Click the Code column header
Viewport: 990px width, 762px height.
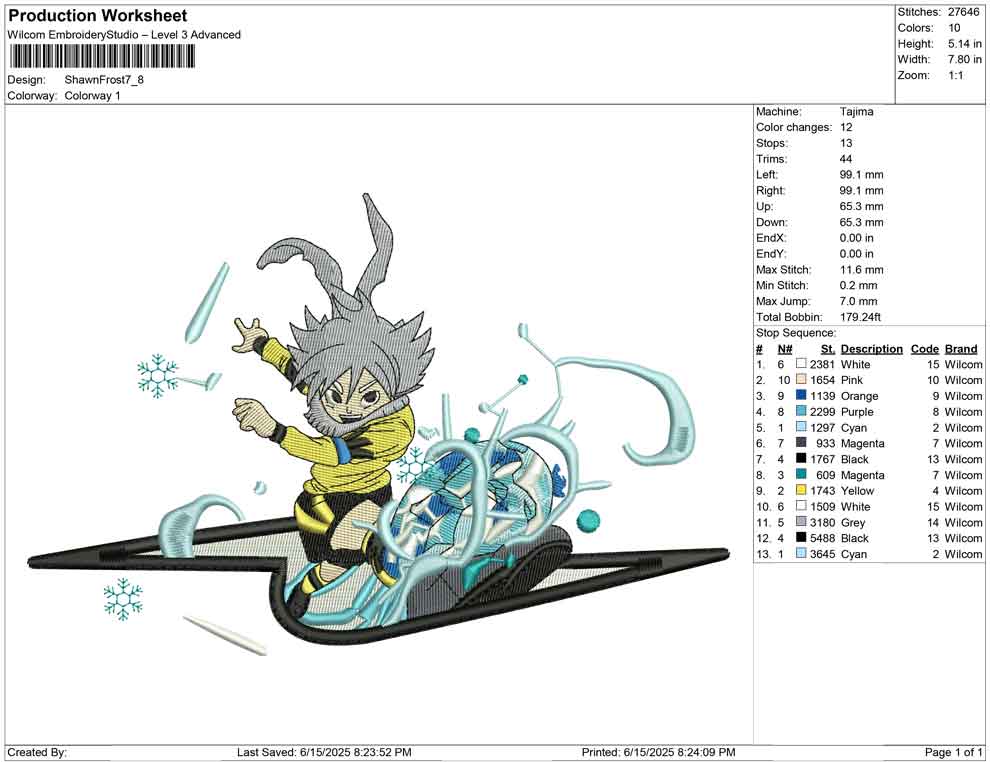(x=925, y=348)
